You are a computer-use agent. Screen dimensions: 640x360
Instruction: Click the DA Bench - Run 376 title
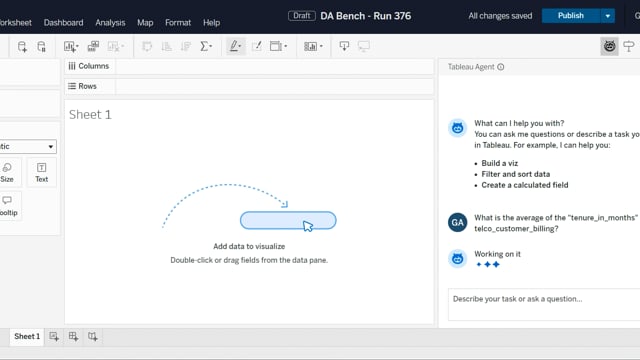click(366, 16)
